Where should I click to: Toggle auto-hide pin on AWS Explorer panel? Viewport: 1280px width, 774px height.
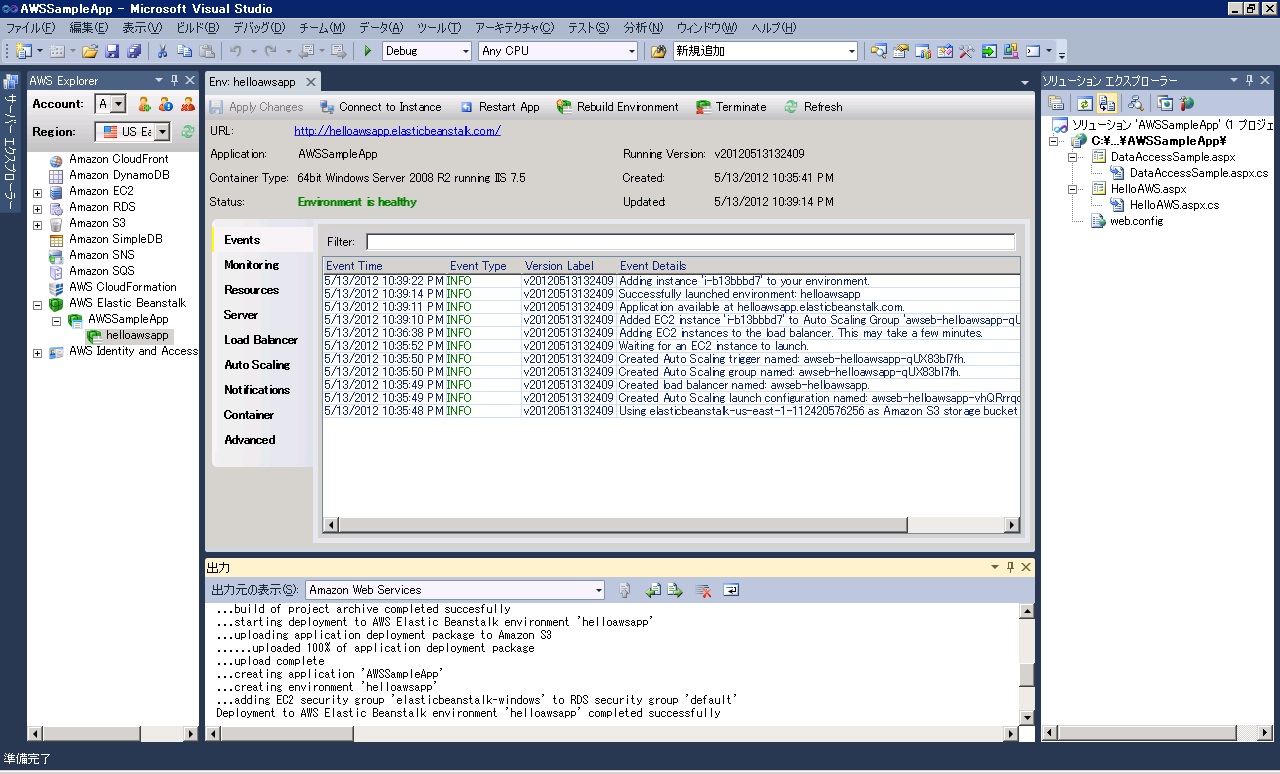point(173,80)
